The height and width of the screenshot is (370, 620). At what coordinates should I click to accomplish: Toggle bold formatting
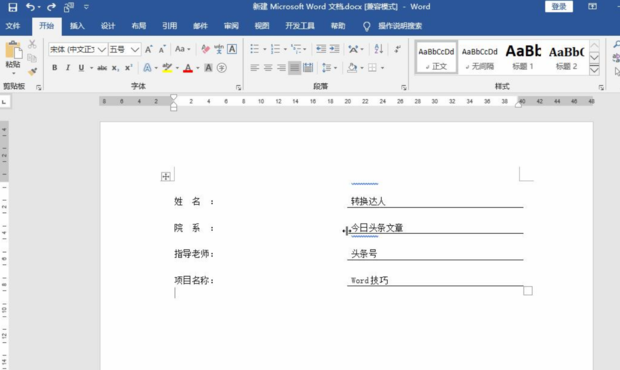(x=55, y=68)
